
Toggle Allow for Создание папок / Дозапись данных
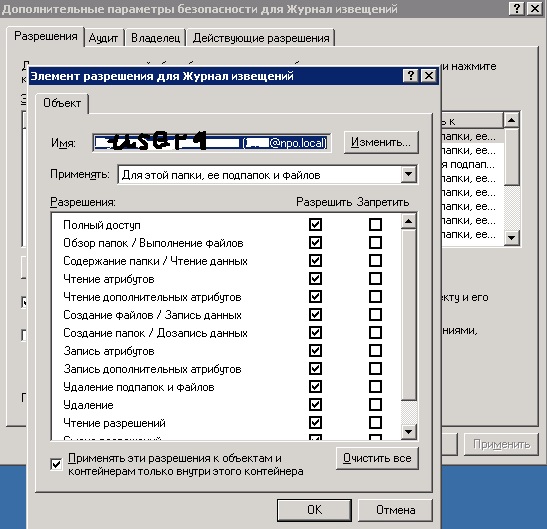[315, 333]
